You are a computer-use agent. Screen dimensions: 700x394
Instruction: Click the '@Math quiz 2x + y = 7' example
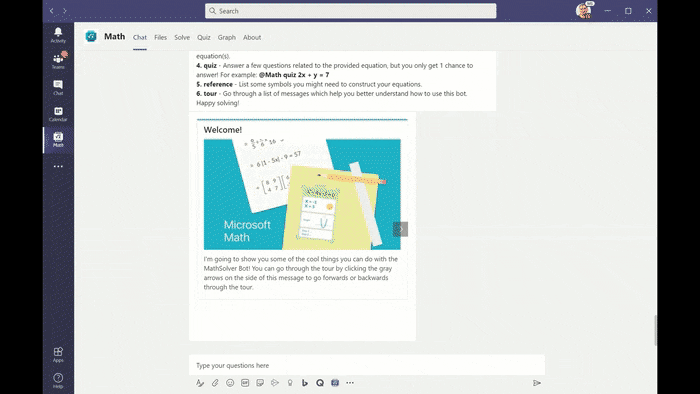click(x=294, y=75)
